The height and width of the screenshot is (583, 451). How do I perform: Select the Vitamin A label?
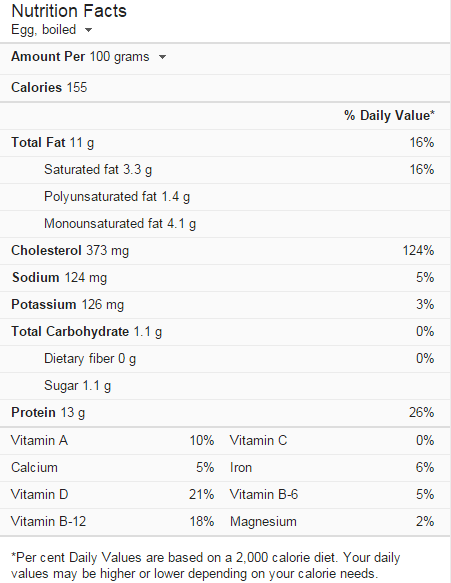pos(39,441)
